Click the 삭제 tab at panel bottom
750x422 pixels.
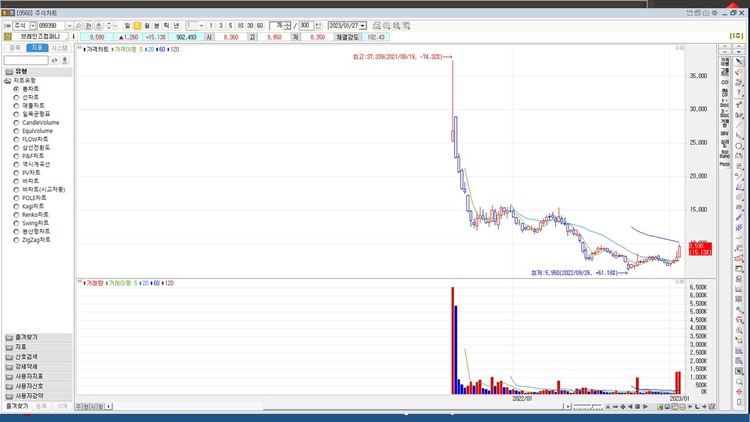[x=62, y=406]
